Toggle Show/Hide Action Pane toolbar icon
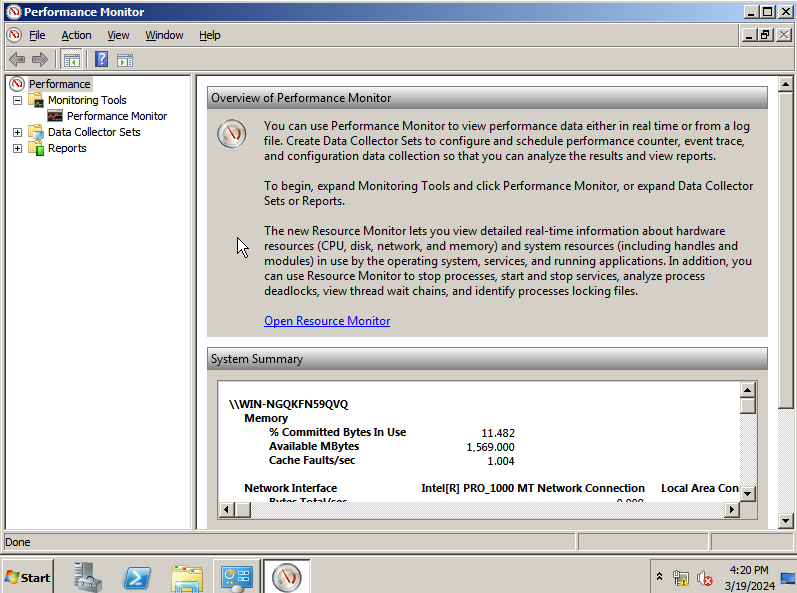This screenshot has width=797, height=593. click(x=125, y=60)
